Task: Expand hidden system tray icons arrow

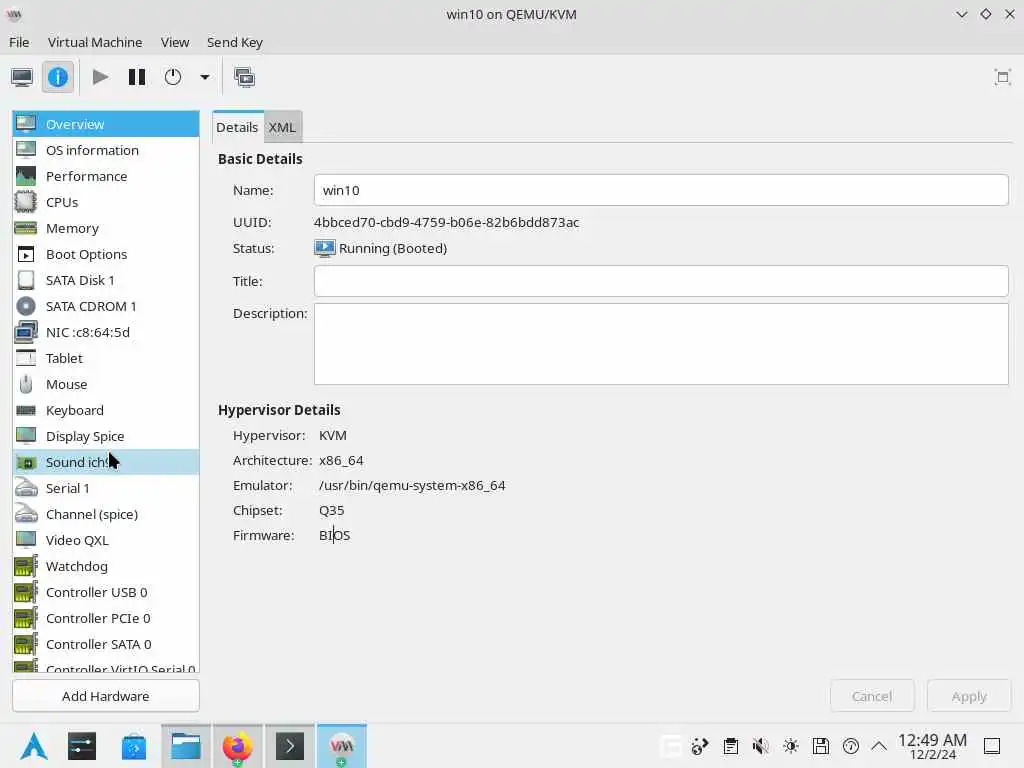Action: pos(879,746)
